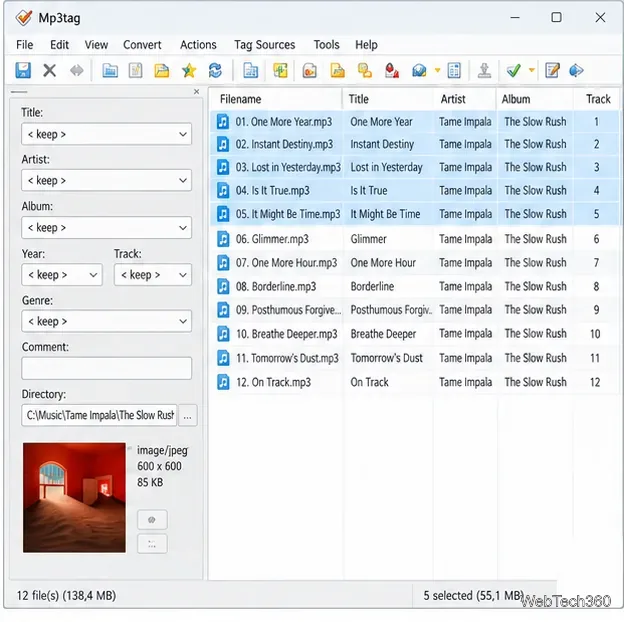Click the greyed Undo arrows icon

pos(76,70)
